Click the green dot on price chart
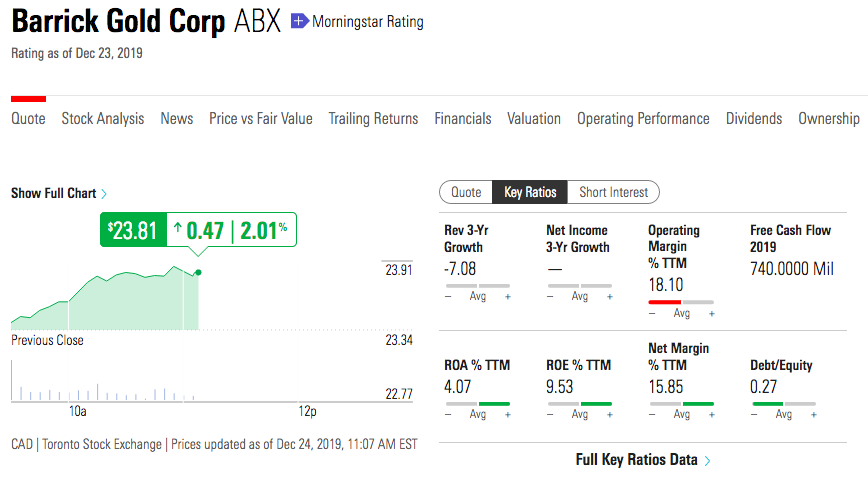The height and width of the screenshot is (483, 868). (198, 272)
